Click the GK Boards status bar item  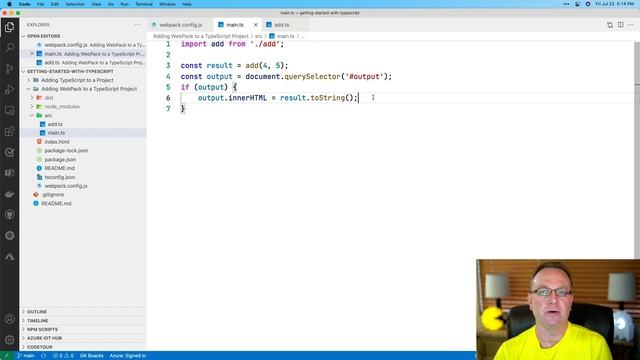pyautogui.click(x=91, y=356)
